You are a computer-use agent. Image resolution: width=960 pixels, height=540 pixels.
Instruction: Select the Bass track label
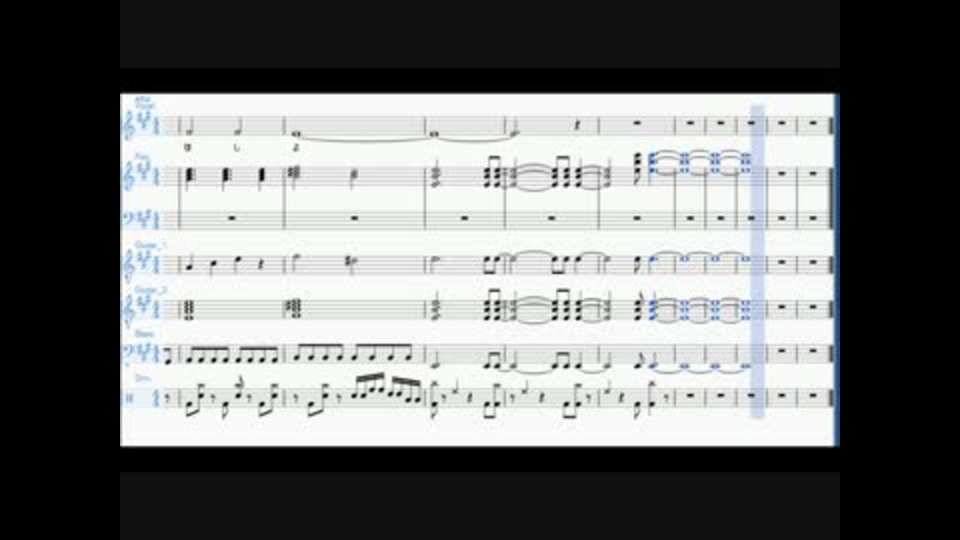click(144, 334)
